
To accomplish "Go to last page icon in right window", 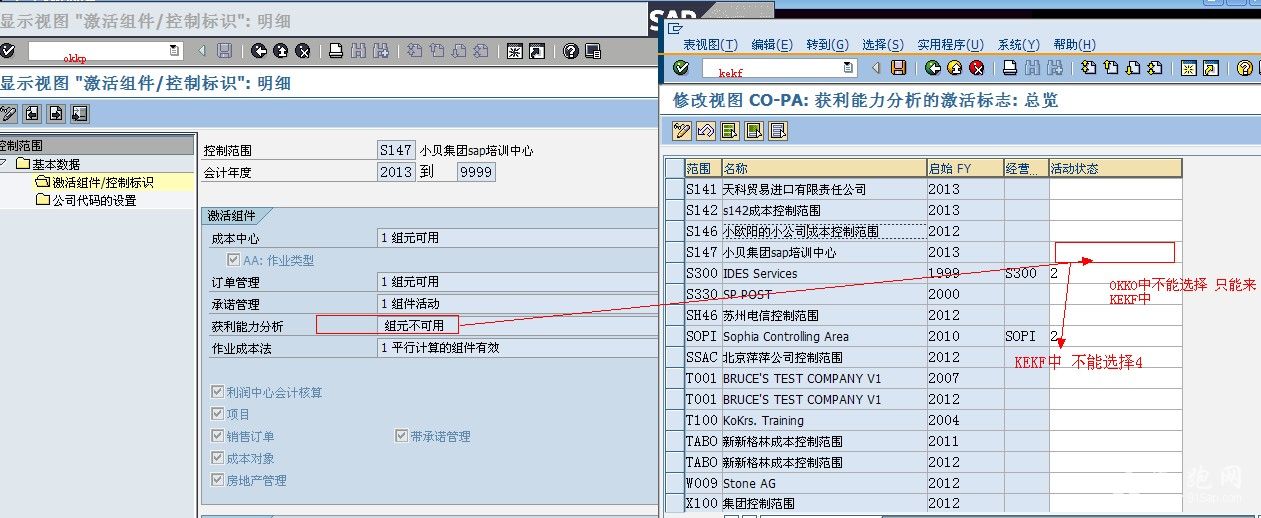I will tap(1156, 68).
